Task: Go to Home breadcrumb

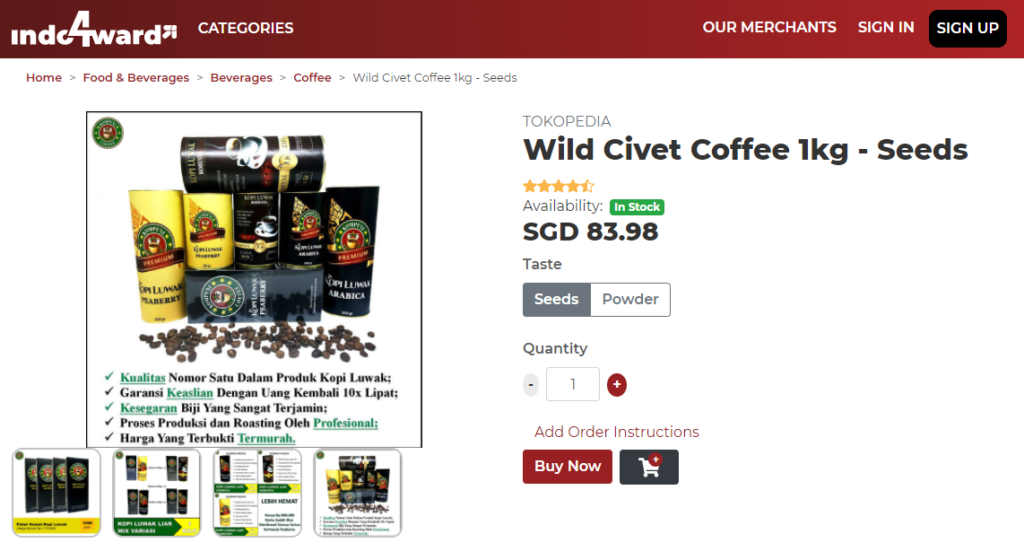Action: click(44, 78)
